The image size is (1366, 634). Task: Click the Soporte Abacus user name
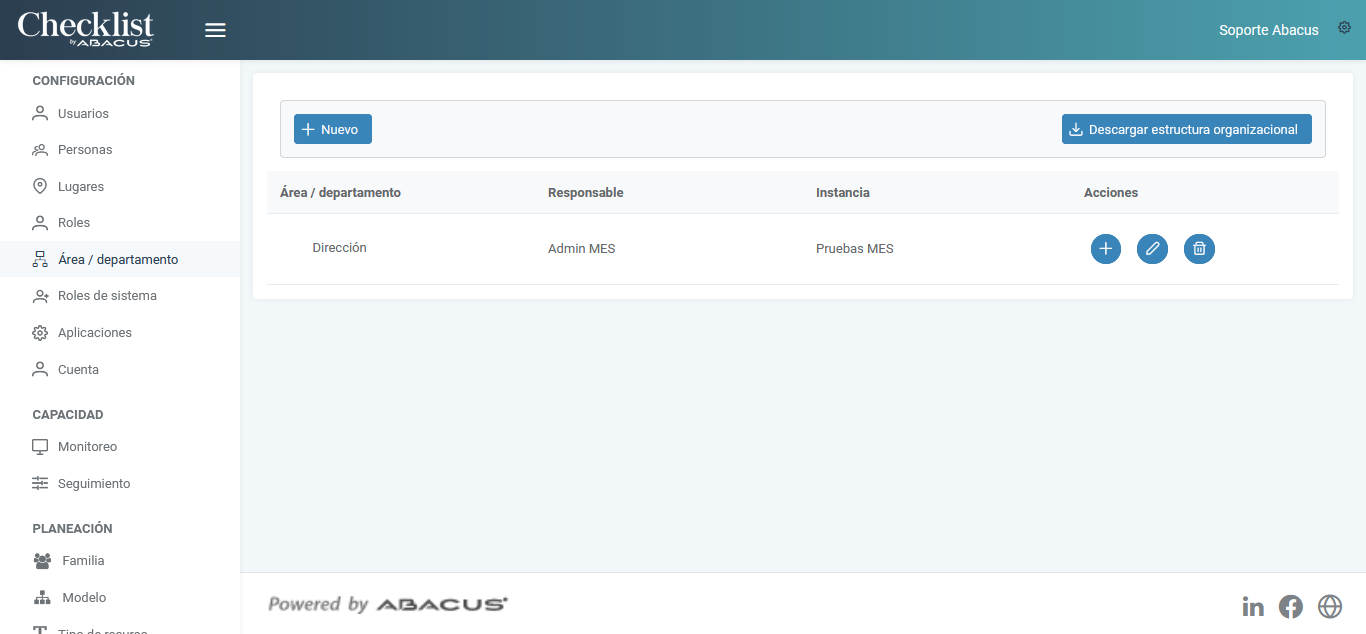click(1268, 30)
